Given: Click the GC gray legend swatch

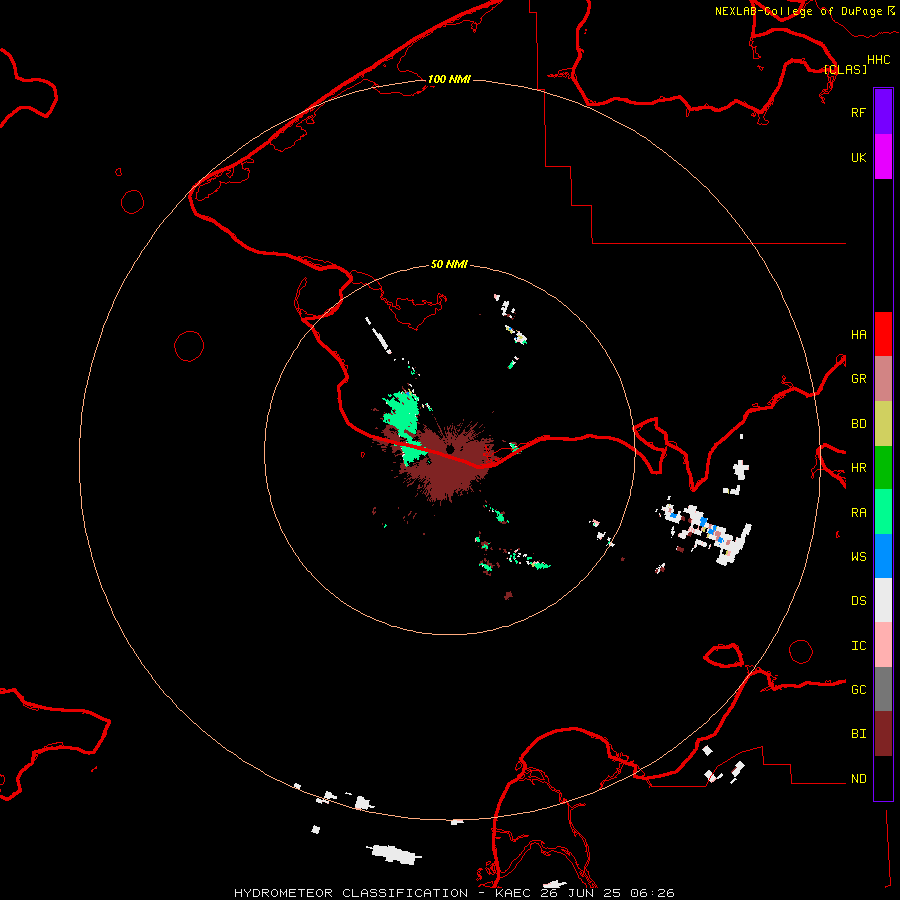Looking at the screenshot, I should [x=883, y=689].
